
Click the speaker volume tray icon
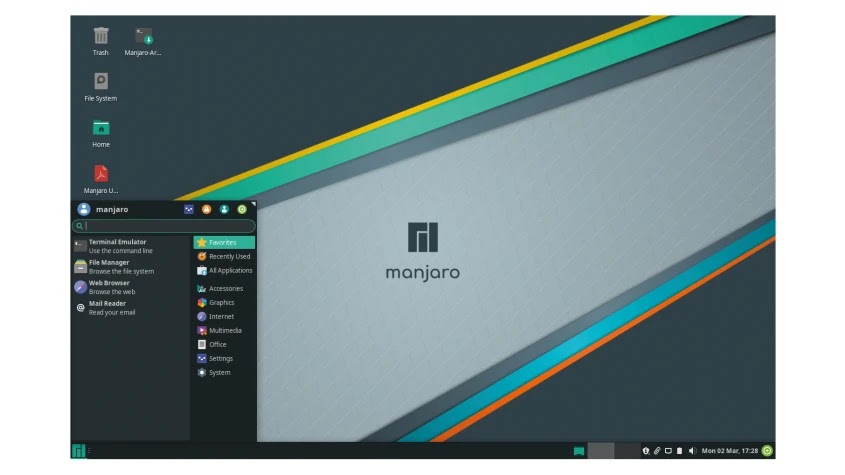[x=692, y=451]
